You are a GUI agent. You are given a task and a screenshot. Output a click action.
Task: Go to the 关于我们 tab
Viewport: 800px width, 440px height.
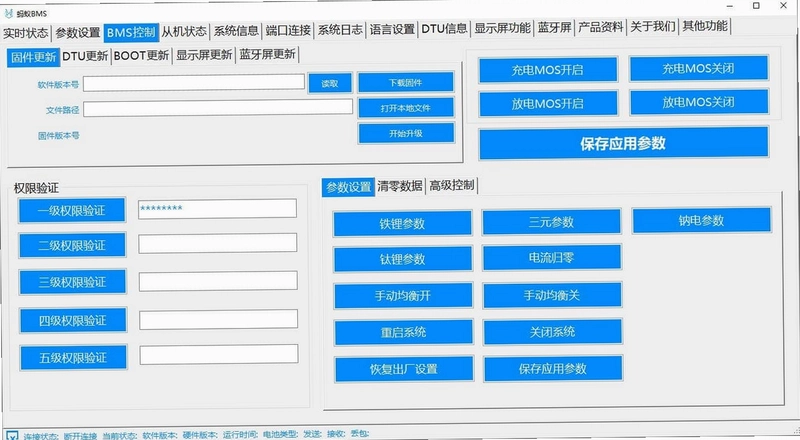653,27
